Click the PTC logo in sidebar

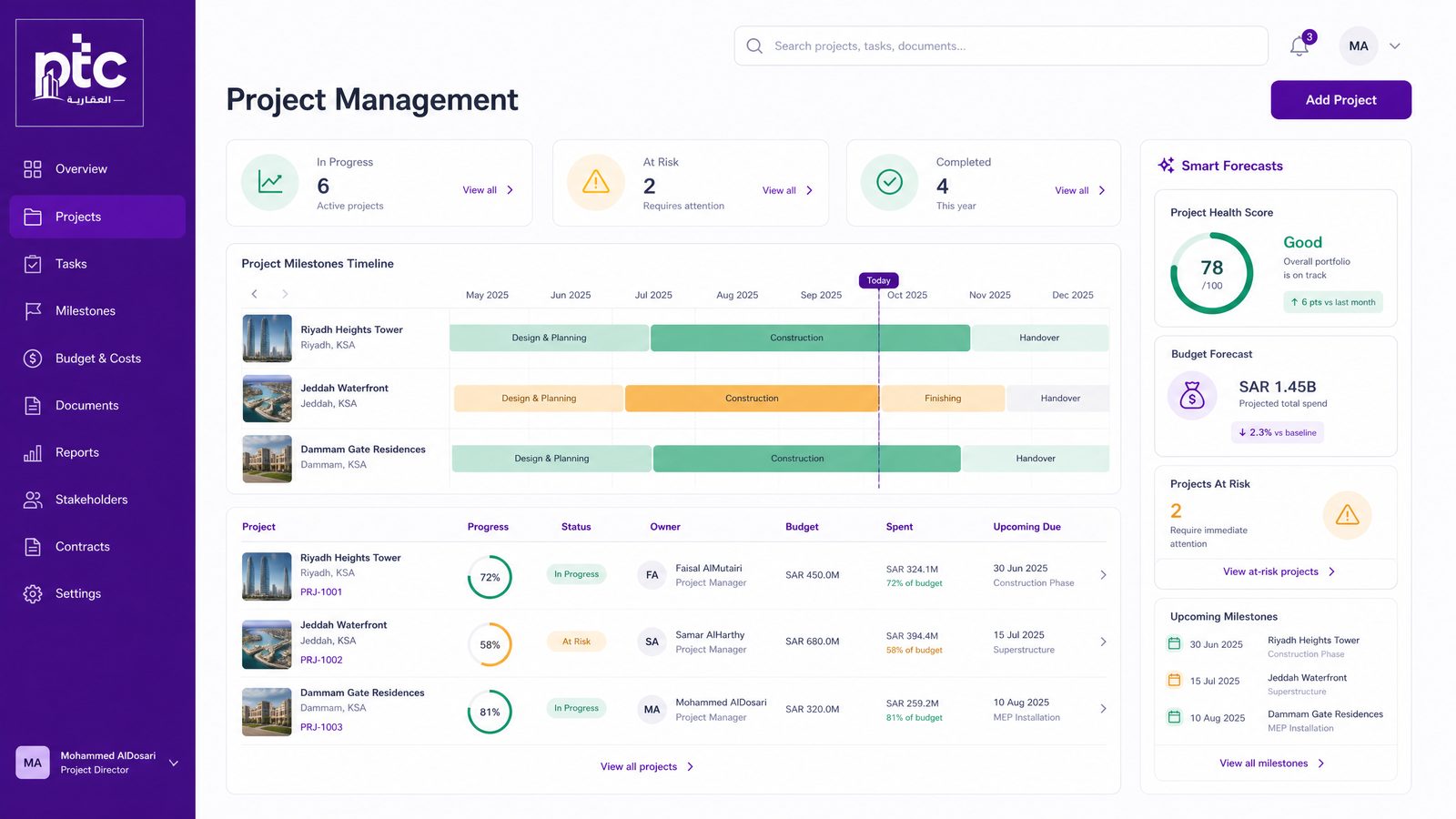click(79, 73)
